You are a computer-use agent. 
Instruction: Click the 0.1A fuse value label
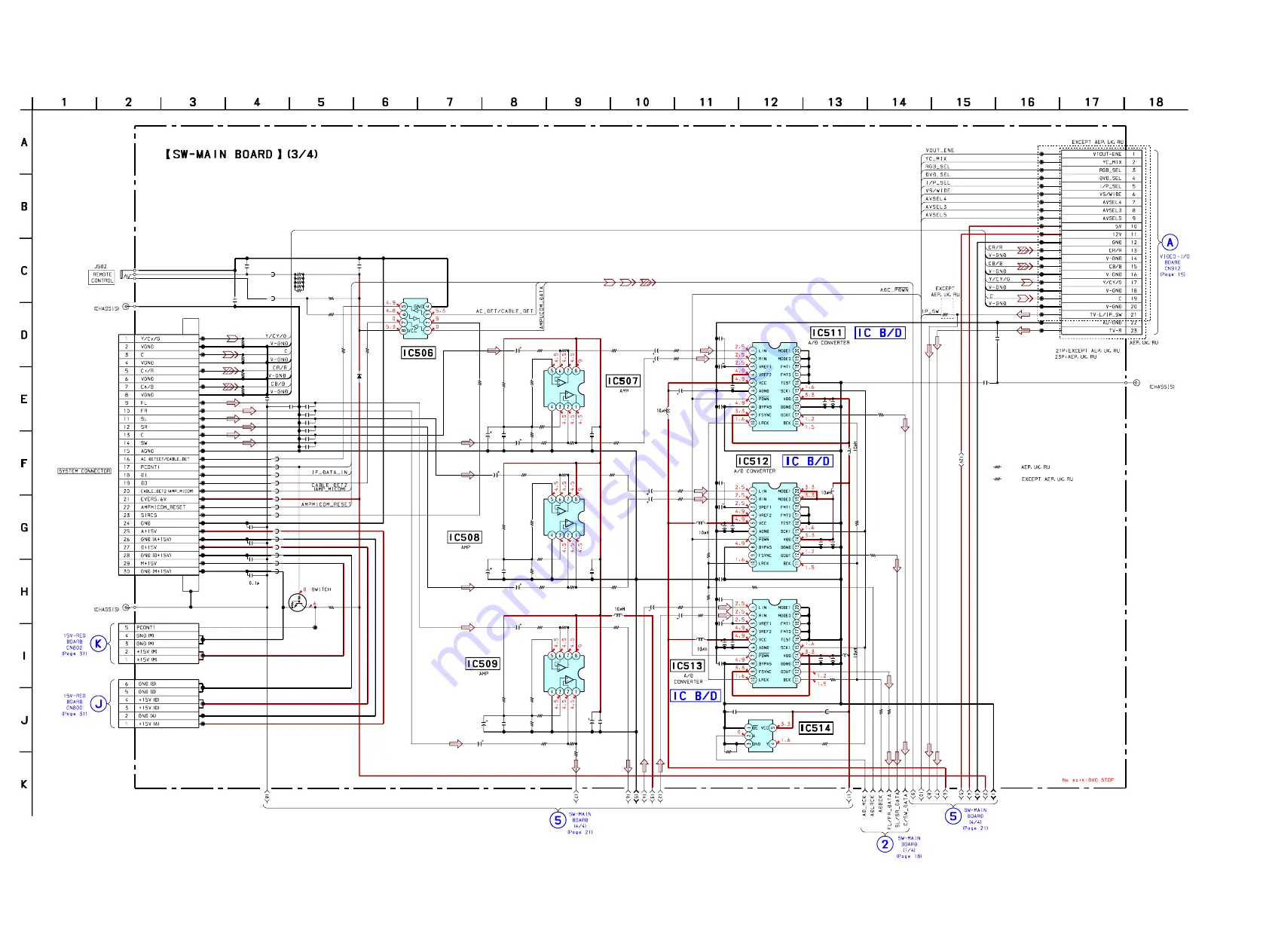click(x=254, y=583)
